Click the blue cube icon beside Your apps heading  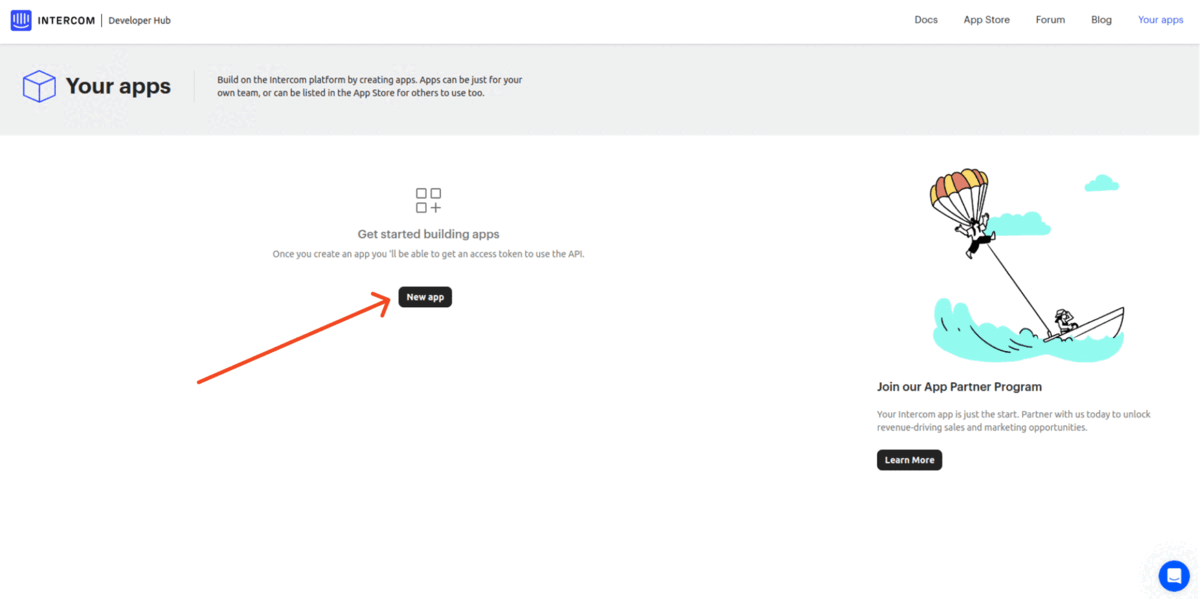(x=38, y=86)
